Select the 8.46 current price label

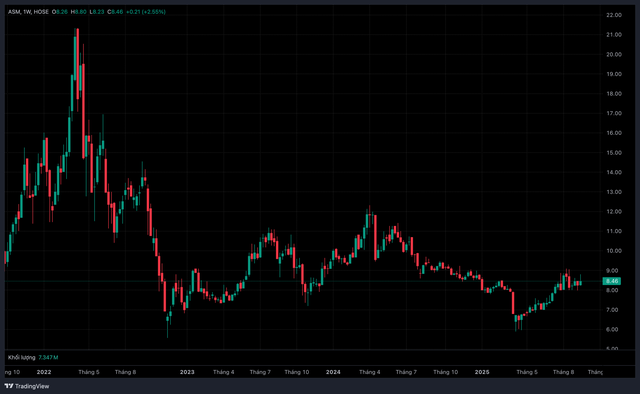(611, 281)
